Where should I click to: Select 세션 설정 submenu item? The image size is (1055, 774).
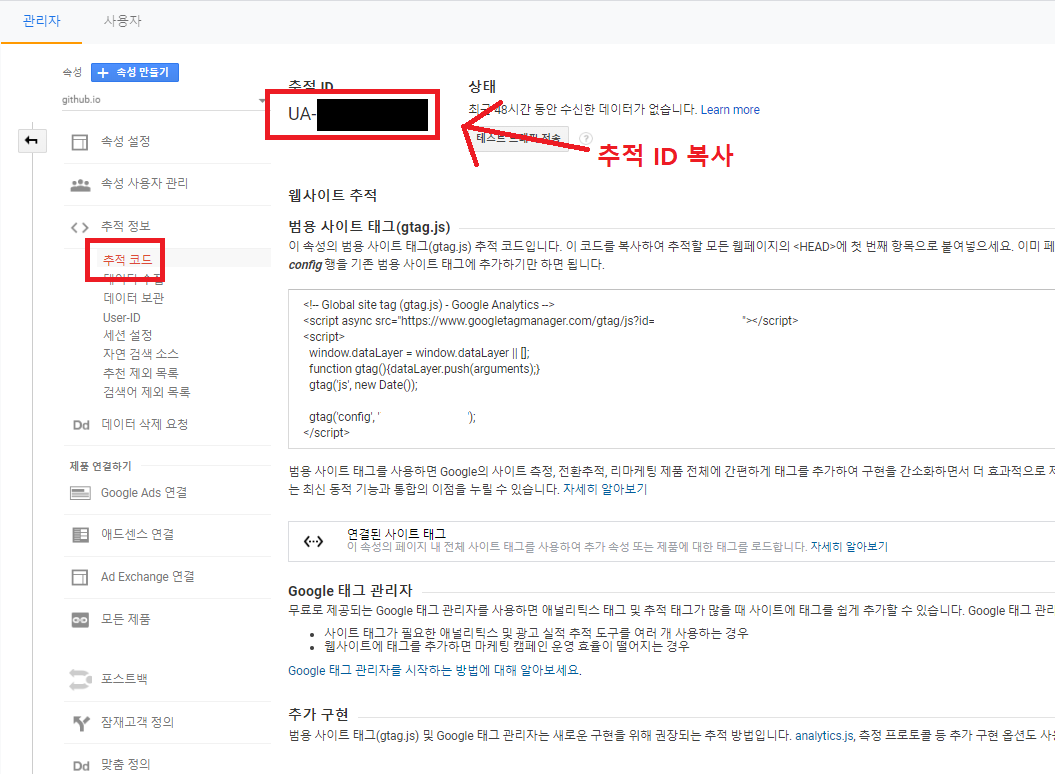[127, 335]
